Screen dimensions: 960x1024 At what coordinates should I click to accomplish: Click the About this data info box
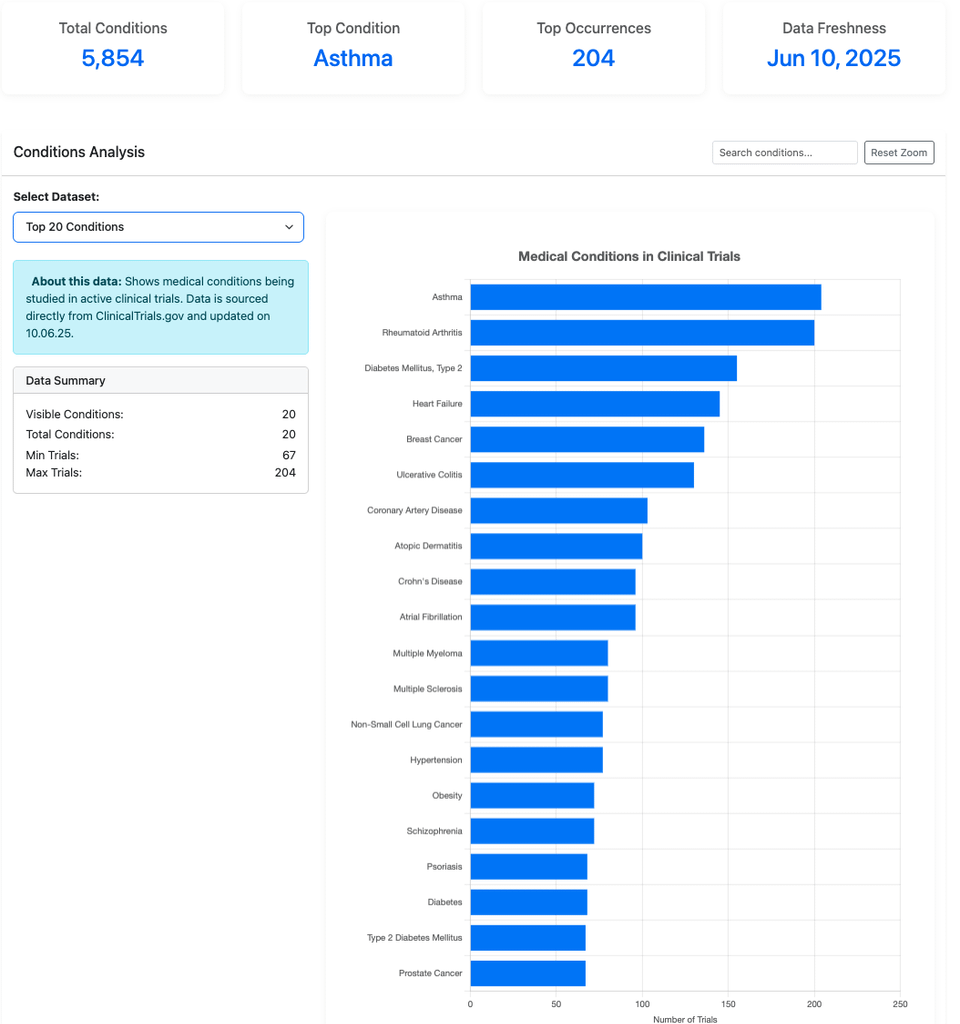tap(160, 308)
